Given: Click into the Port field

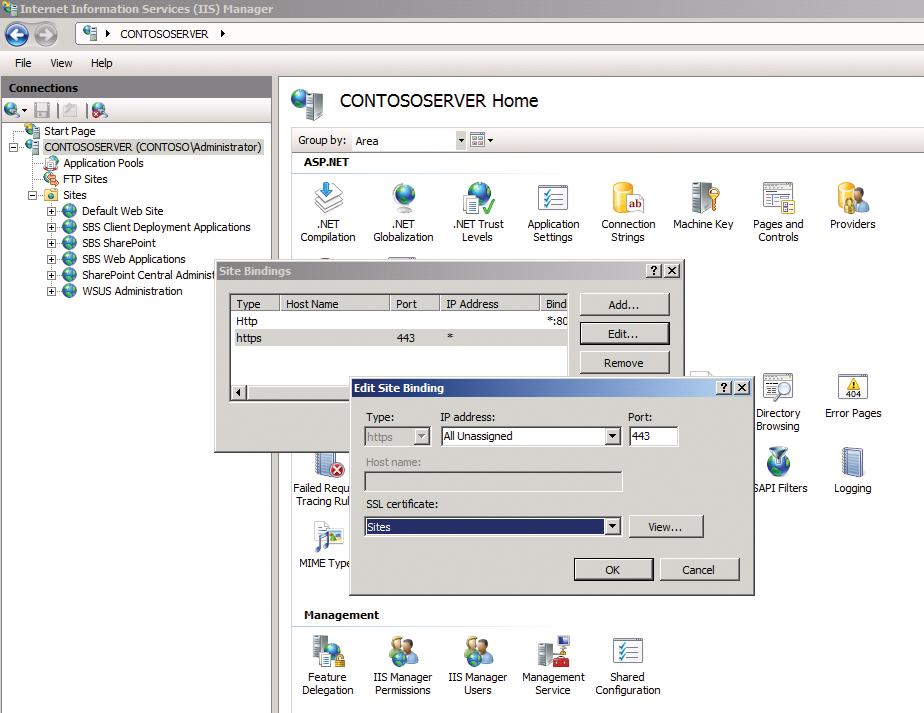Looking at the screenshot, I should tap(653, 437).
